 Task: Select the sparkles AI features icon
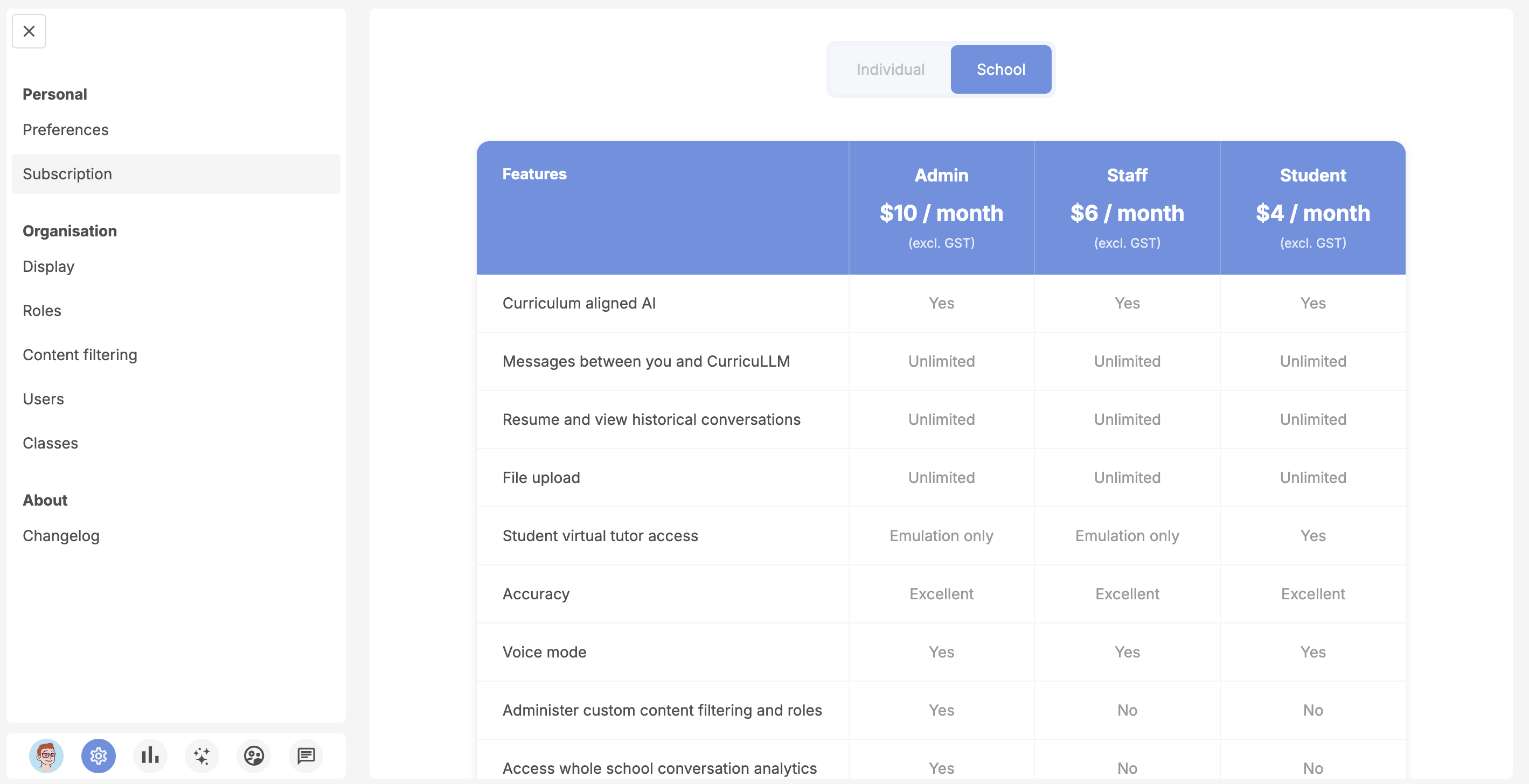[x=202, y=756]
